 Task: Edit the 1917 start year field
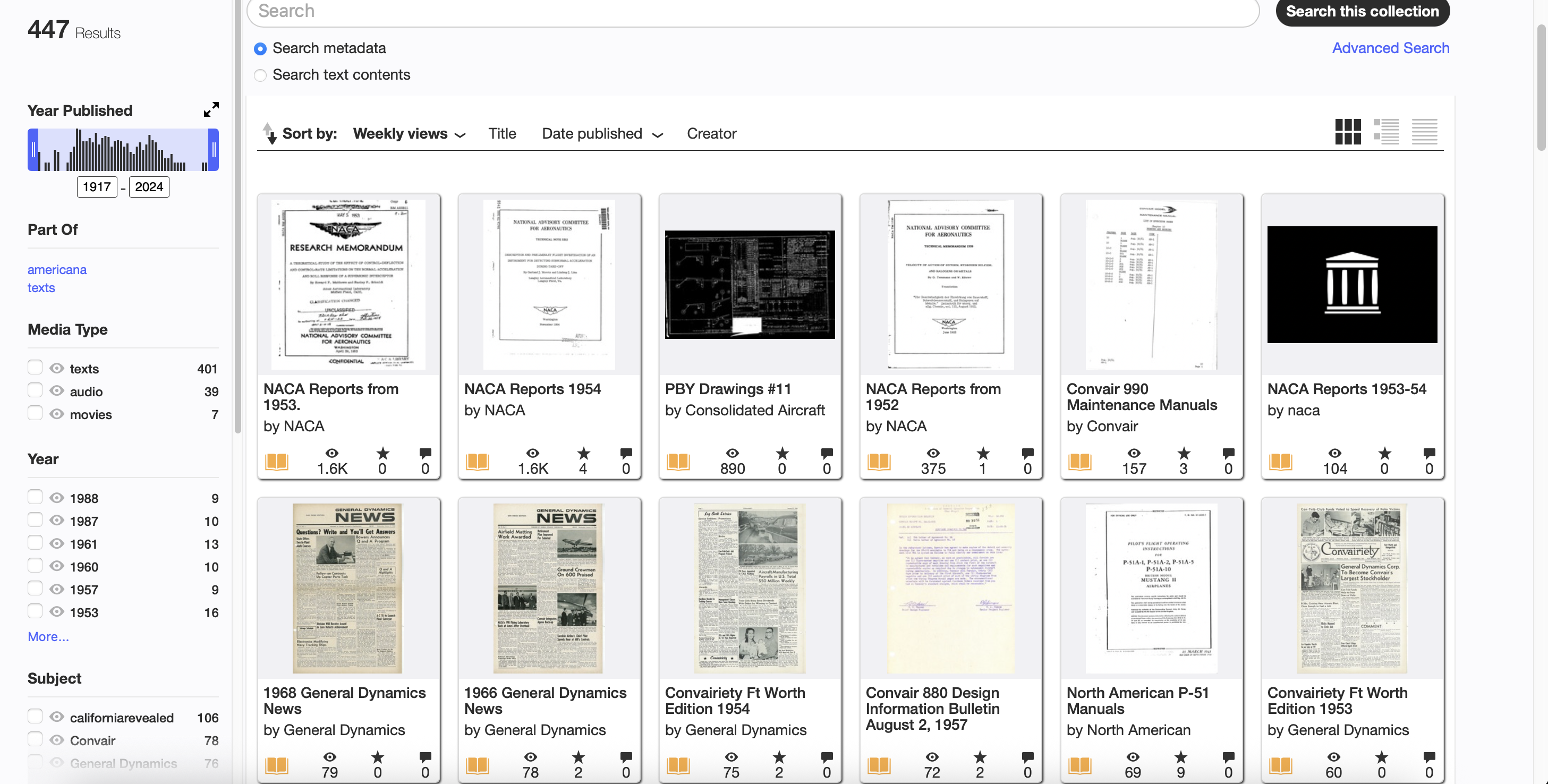pos(97,187)
